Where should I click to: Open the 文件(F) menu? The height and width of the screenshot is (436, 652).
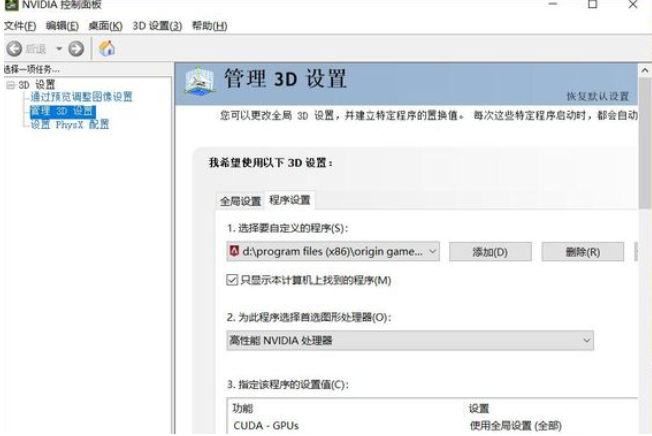(x=20, y=26)
